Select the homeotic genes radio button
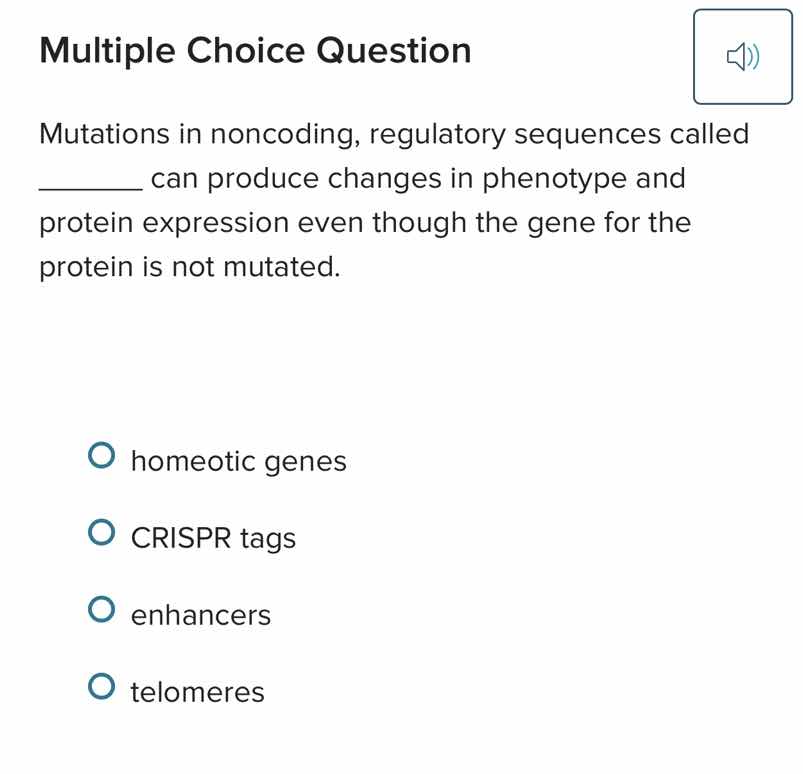 click(x=102, y=455)
